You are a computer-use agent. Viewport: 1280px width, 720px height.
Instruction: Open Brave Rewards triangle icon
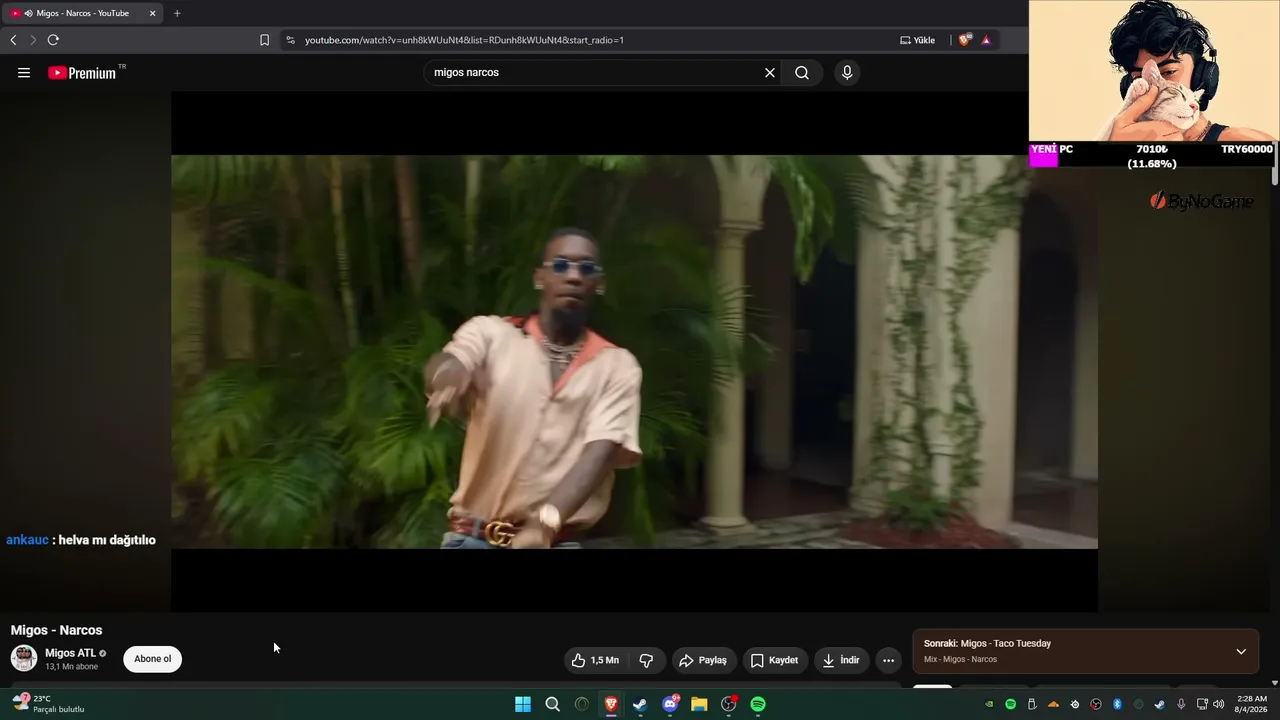(x=986, y=40)
